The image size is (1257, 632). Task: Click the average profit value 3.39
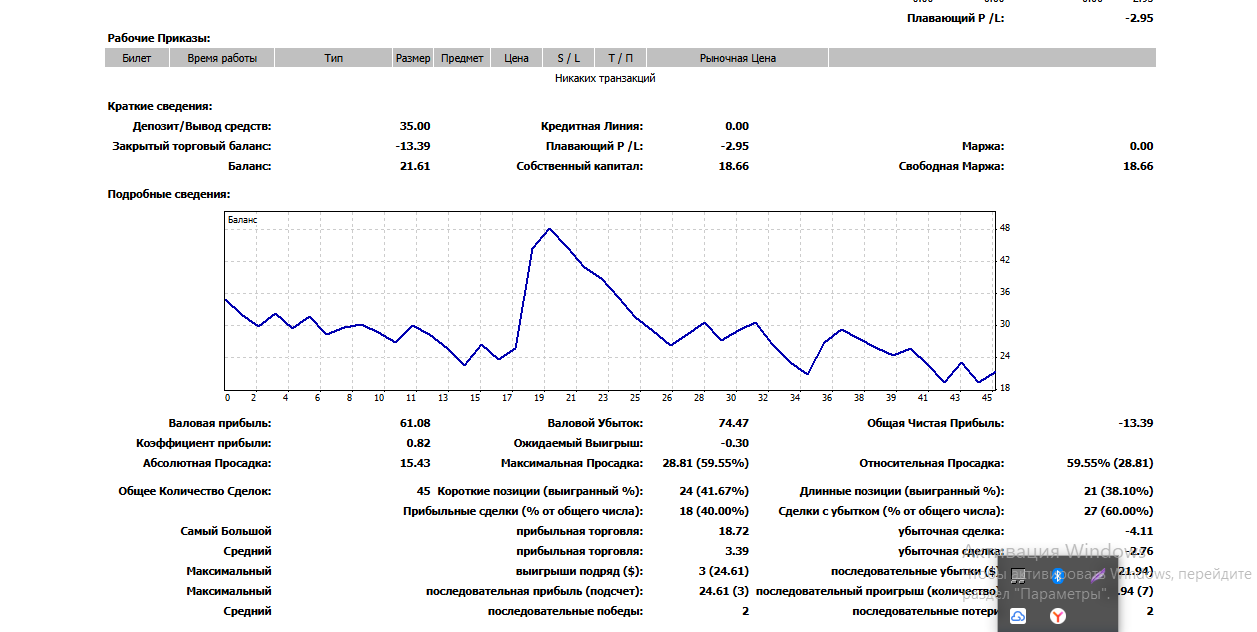point(737,551)
